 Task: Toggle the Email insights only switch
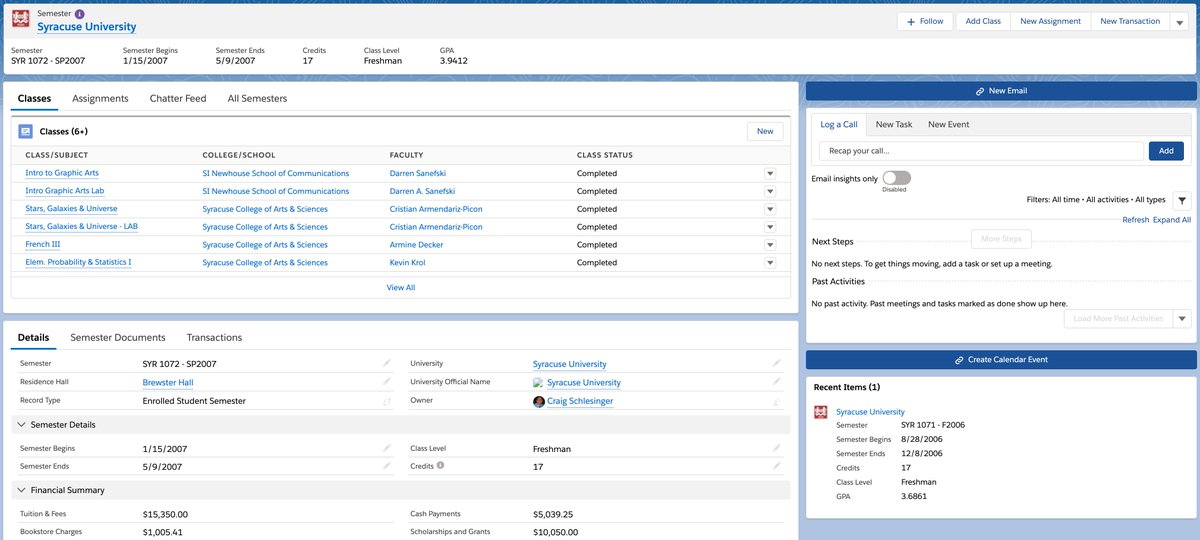tap(896, 178)
